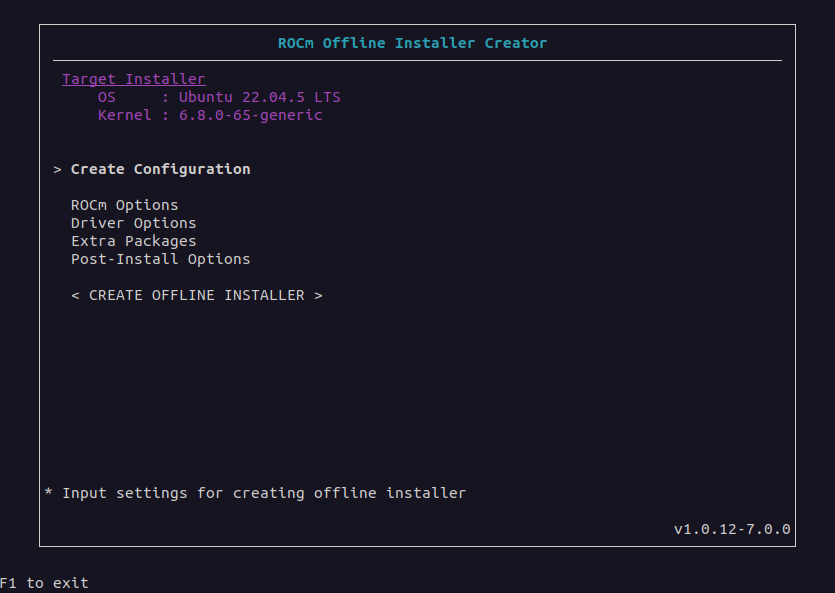Click the OS label in Target Installer
The width and height of the screenshot is (835, 593).
[107, 97]
